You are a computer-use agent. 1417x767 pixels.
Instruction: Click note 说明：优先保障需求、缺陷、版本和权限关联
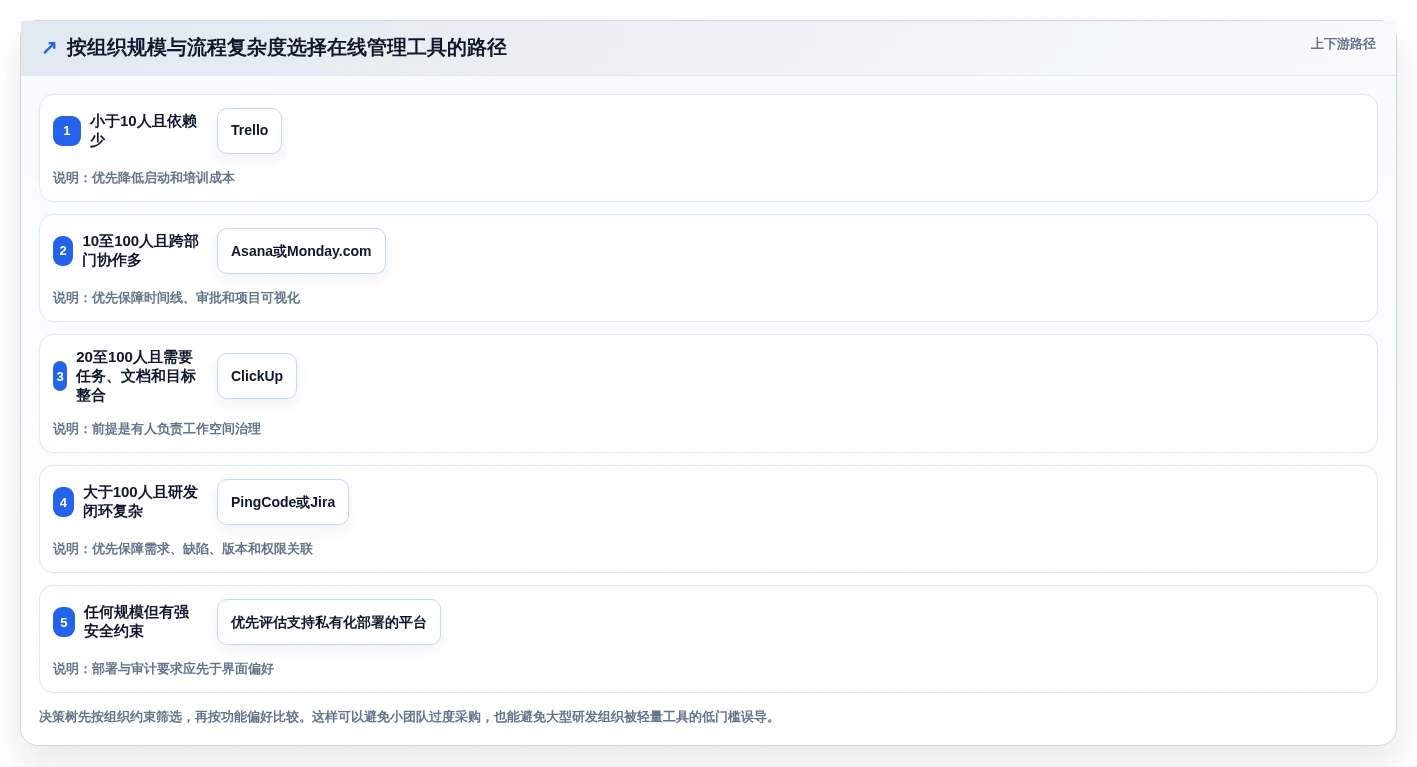coord(183,549)
